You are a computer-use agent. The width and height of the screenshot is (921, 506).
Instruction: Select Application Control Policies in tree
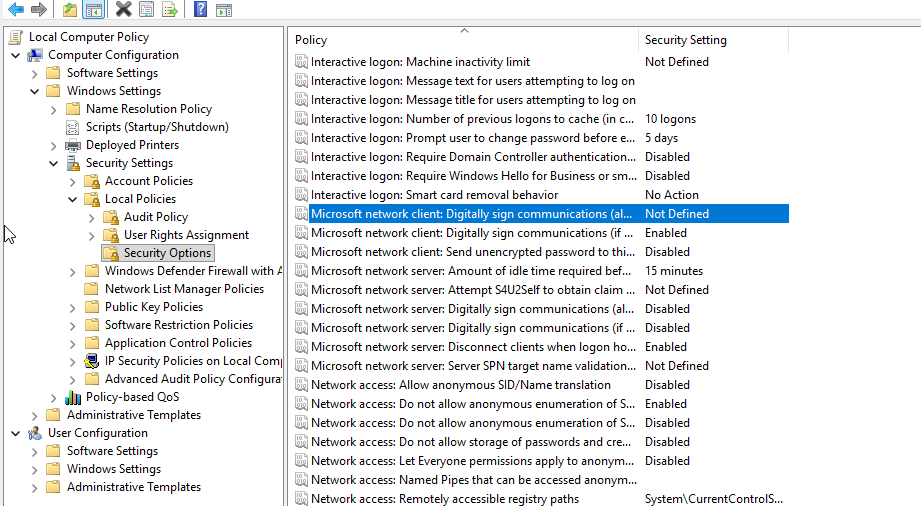point(178,343)
